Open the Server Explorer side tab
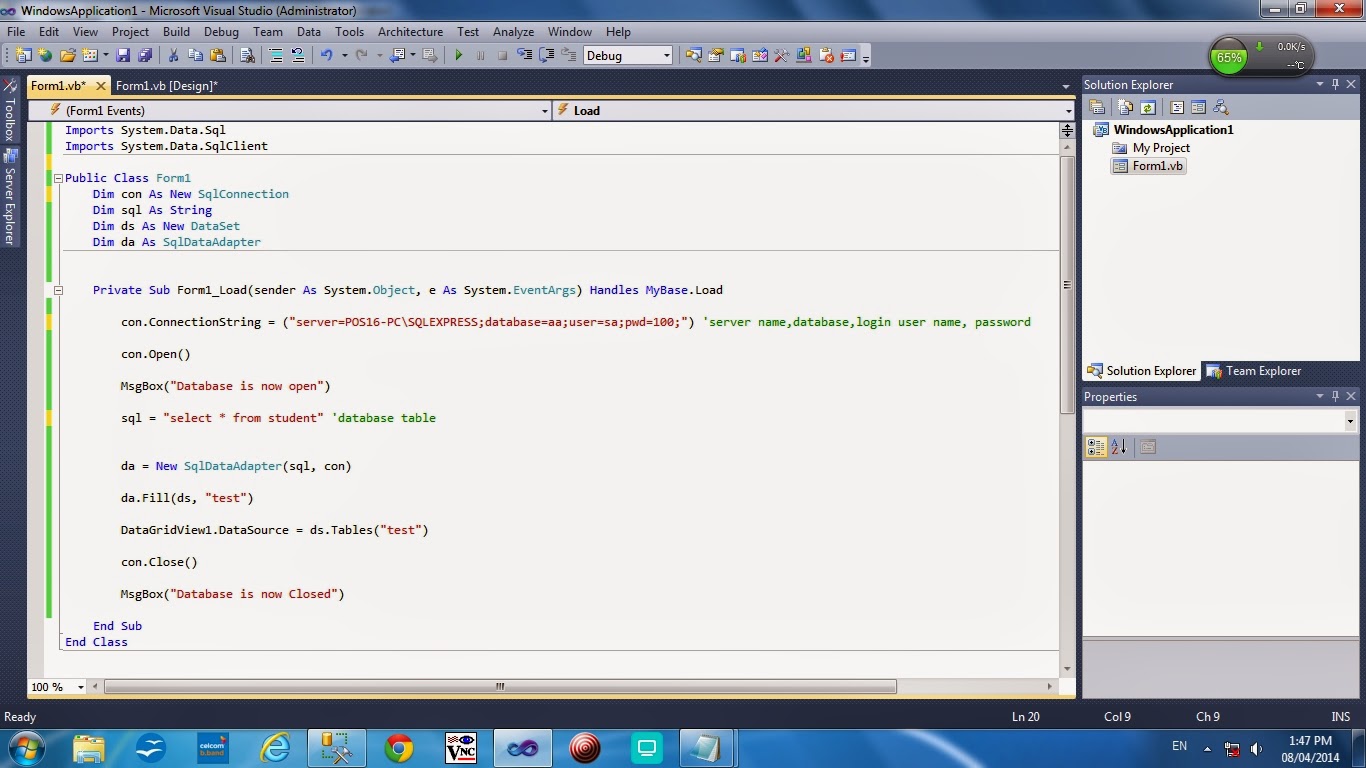Image resolution: width=1366 pixels, height=768 pixels. pos(10,197)
